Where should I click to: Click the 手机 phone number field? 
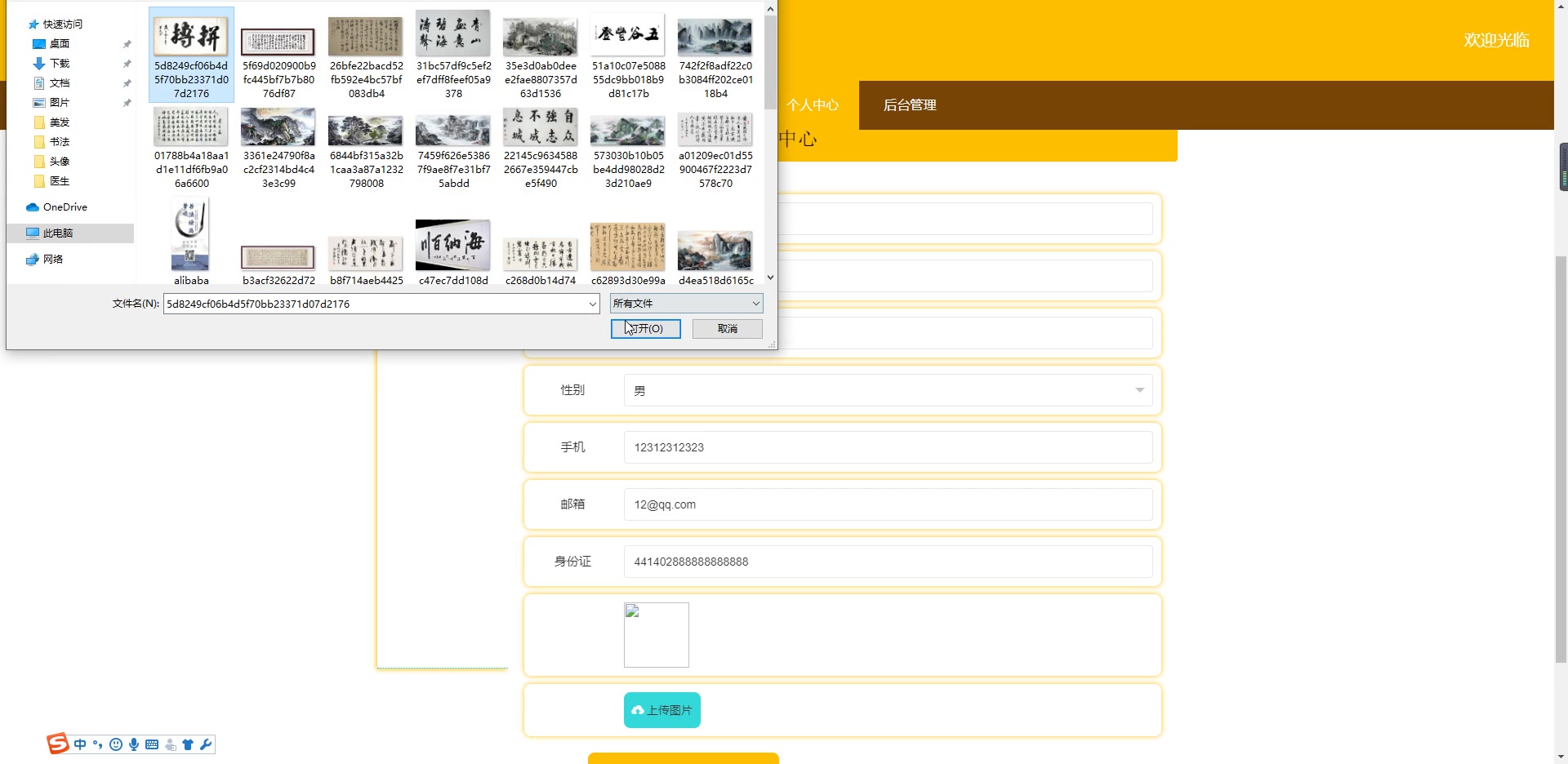[x=889, y=447]
